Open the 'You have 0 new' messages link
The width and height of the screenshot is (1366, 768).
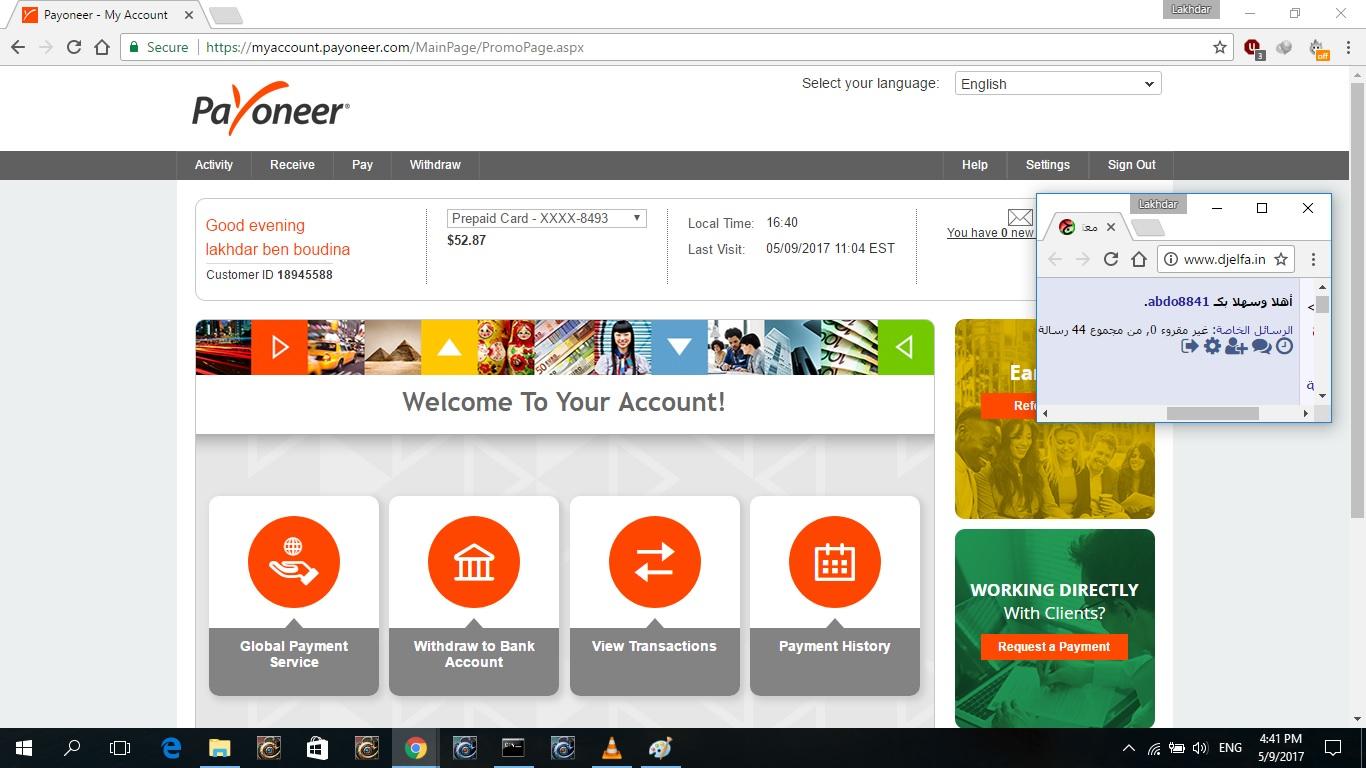click(x=990, y=233)
